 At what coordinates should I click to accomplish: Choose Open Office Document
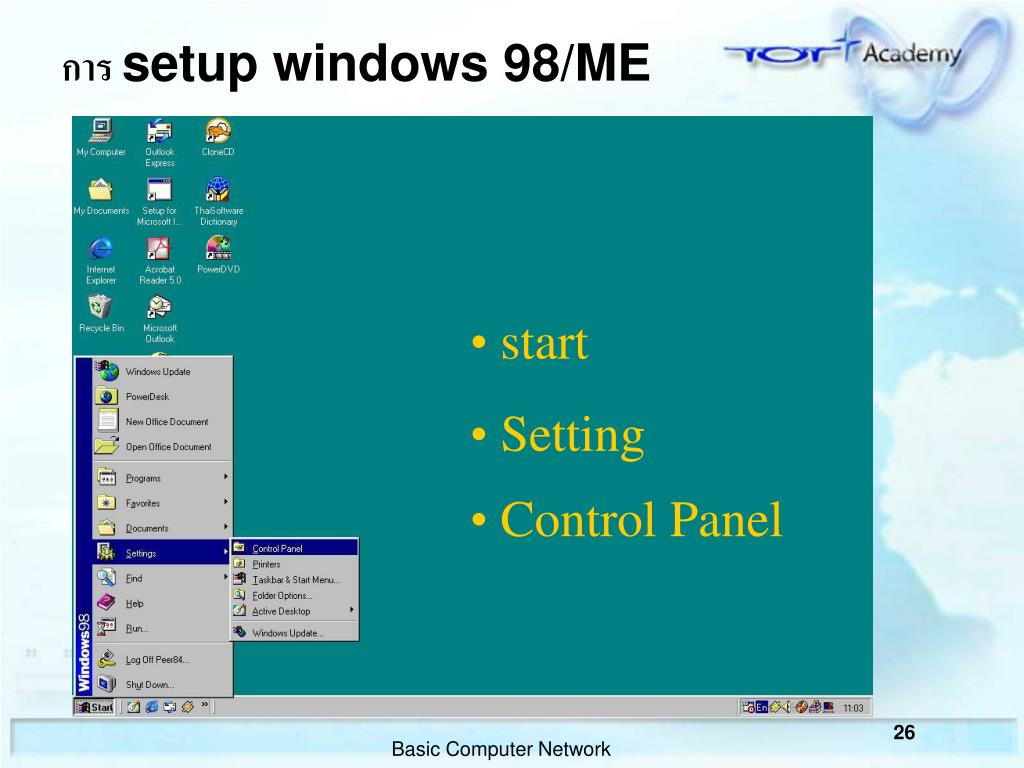tap(163, 447)
